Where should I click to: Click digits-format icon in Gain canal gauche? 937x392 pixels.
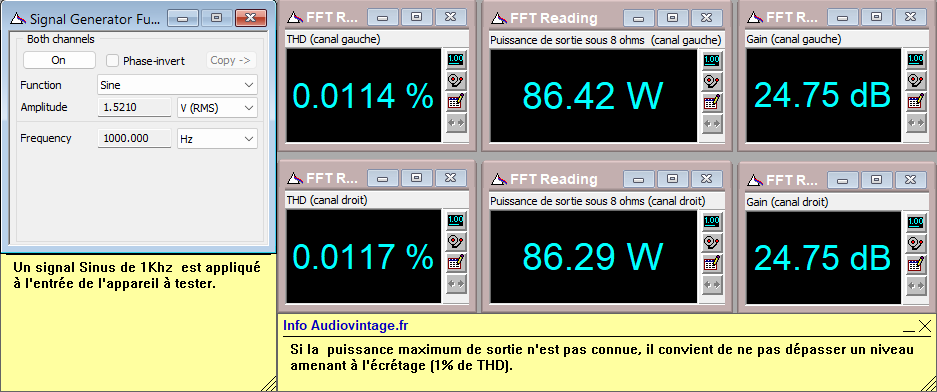[915, 60]
